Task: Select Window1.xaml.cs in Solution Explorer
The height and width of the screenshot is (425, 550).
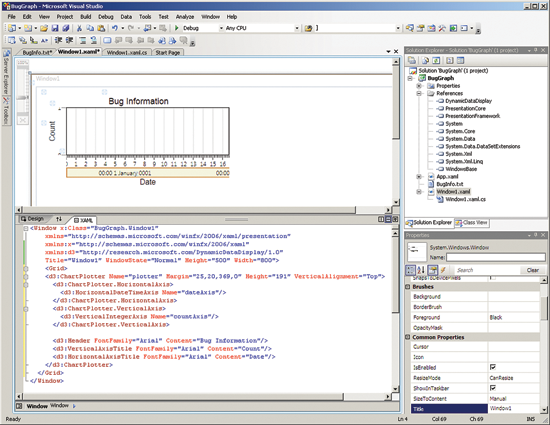Action: click(465, 199)
